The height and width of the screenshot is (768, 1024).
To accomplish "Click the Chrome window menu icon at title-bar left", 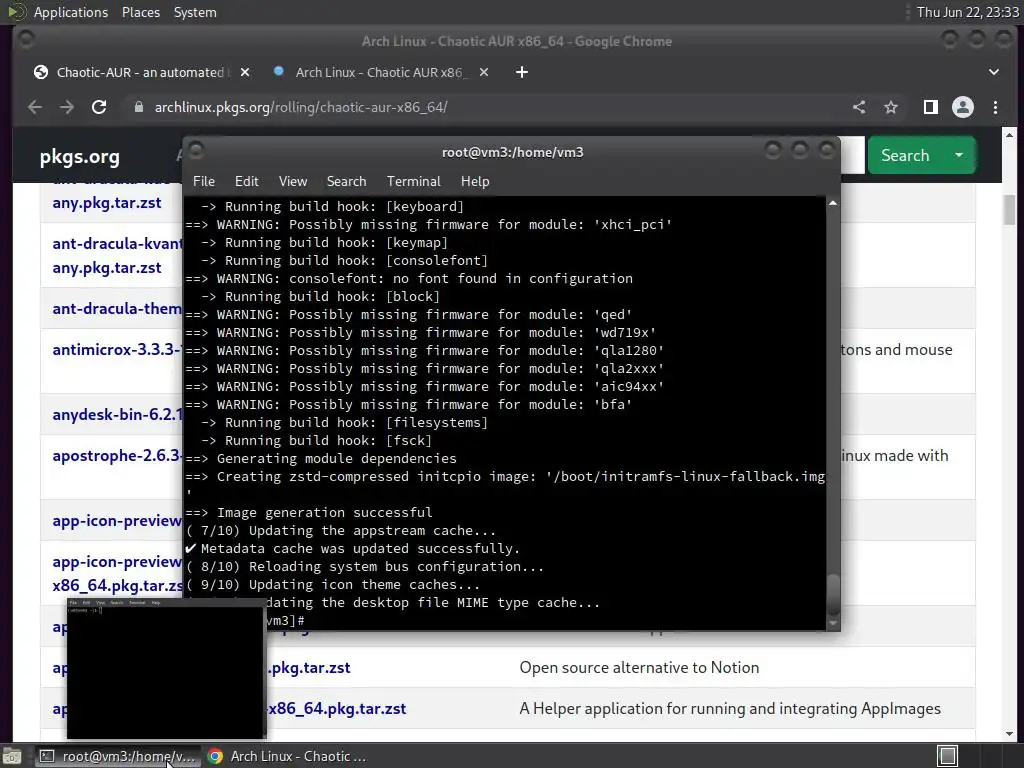I will click(x=26, y=40).
